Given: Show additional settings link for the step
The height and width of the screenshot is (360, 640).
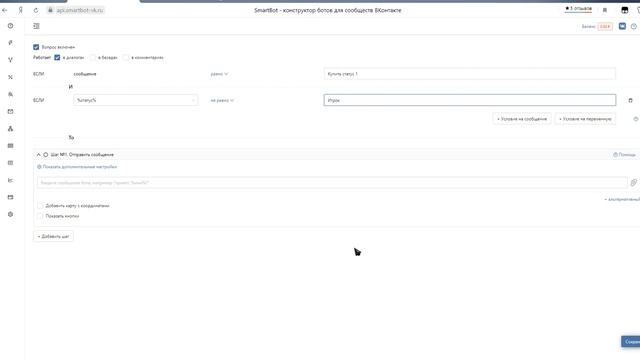Looking at the screenshot, I should 77,167.
